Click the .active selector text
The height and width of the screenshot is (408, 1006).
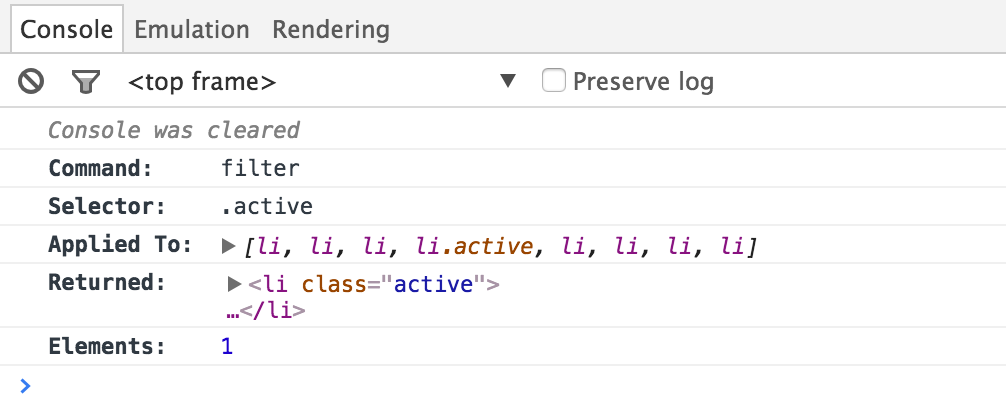click(x=267, y=207)
